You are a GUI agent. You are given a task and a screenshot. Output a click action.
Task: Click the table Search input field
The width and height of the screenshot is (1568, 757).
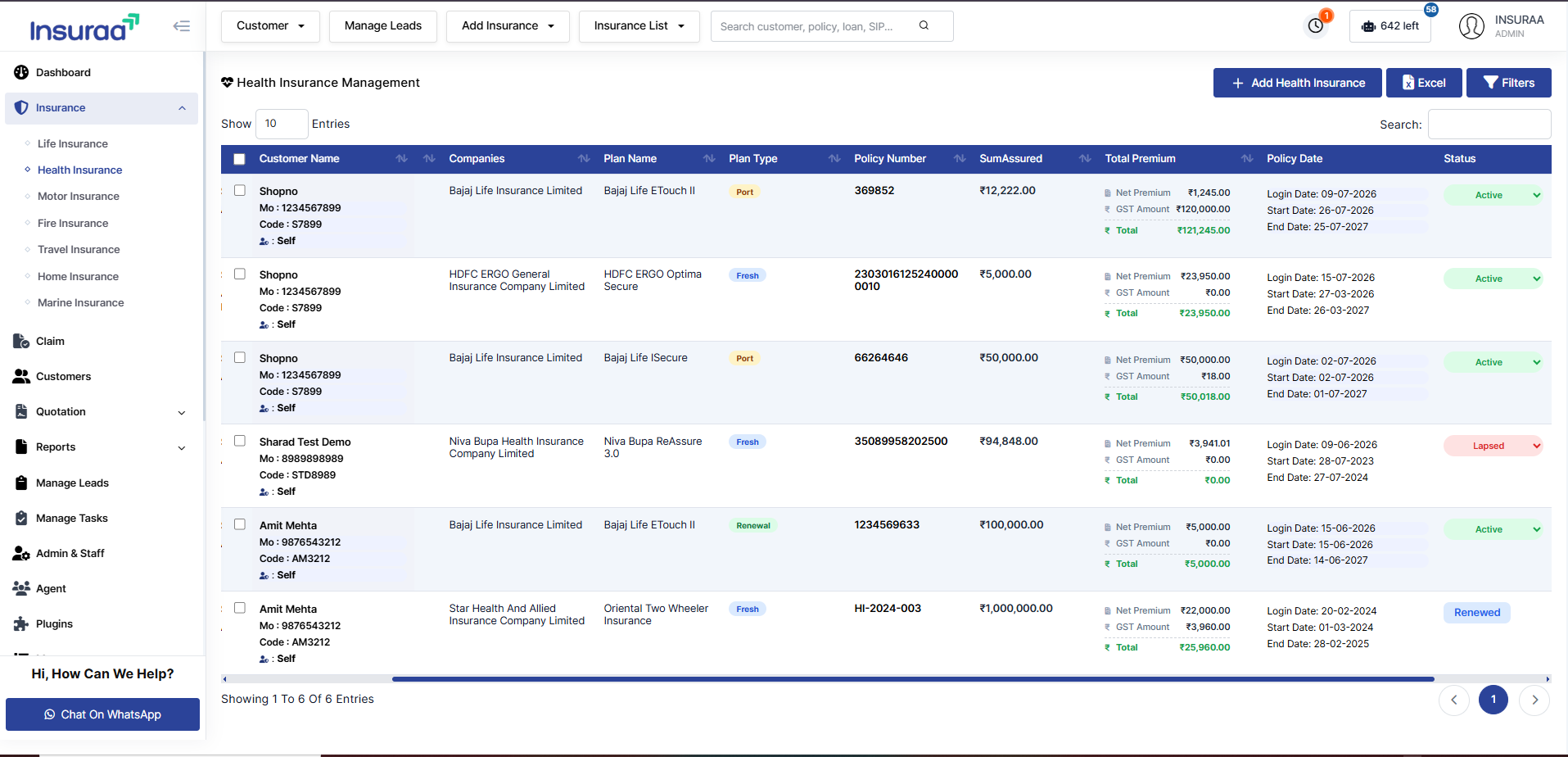point(1489,125)
